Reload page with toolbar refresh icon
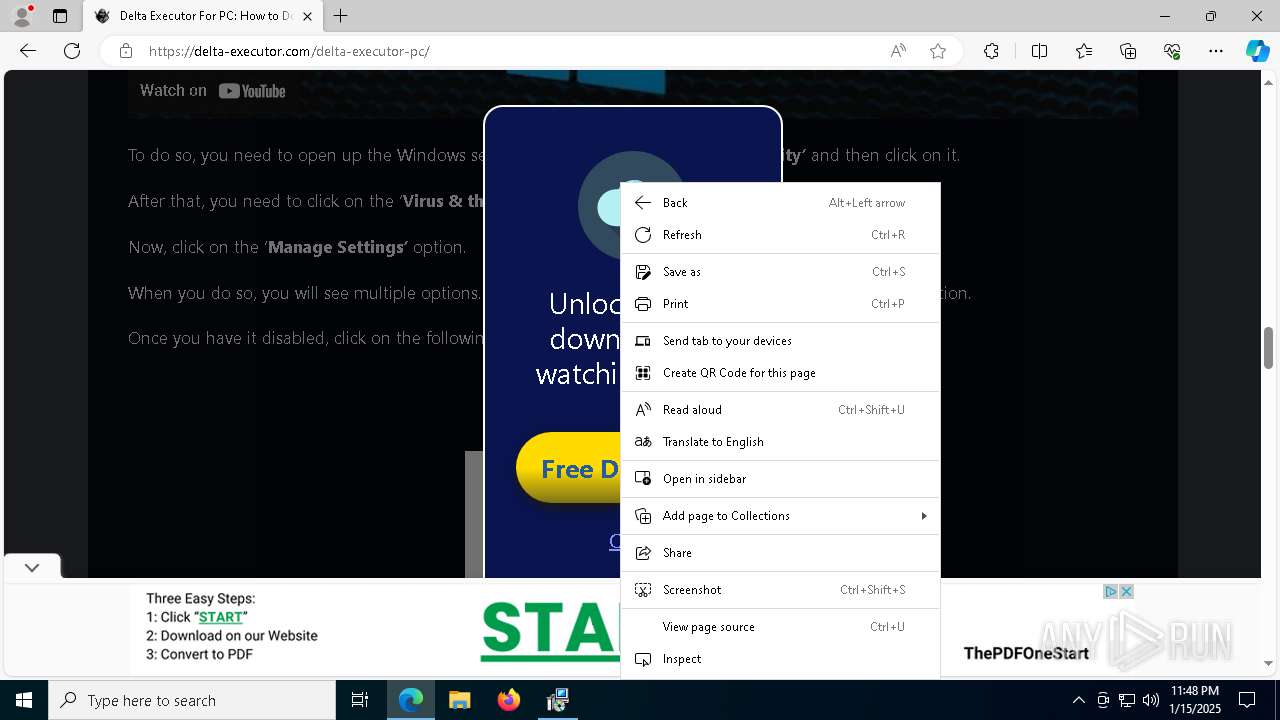Viewport: 1280px width, 720px height. [72, 51]
